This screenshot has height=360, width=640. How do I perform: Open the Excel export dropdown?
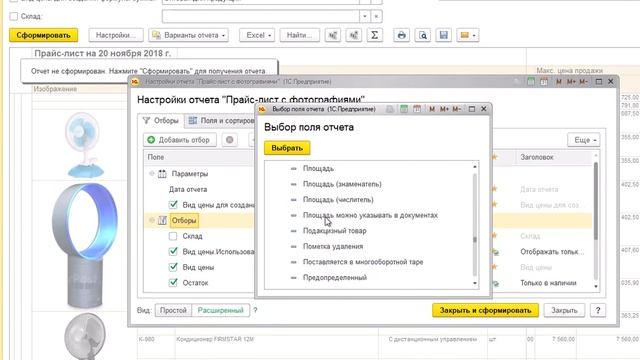click(258, 35)
